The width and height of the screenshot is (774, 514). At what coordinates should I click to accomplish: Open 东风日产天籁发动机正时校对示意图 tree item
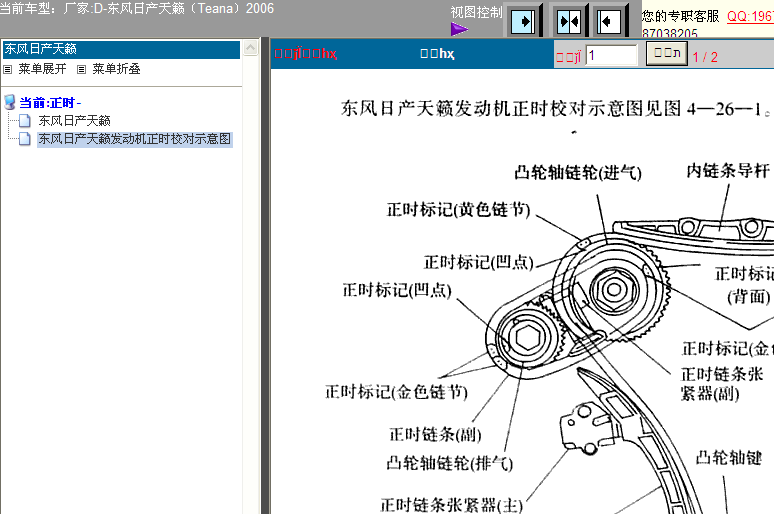[135, 139]
